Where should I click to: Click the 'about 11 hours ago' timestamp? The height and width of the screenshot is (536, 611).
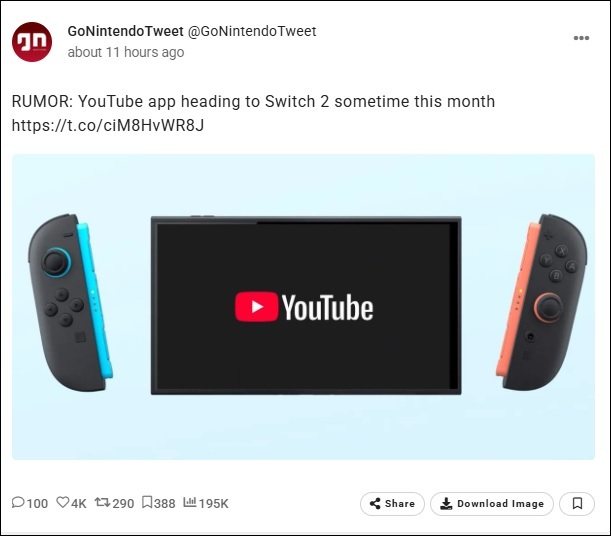coord(126,52)
